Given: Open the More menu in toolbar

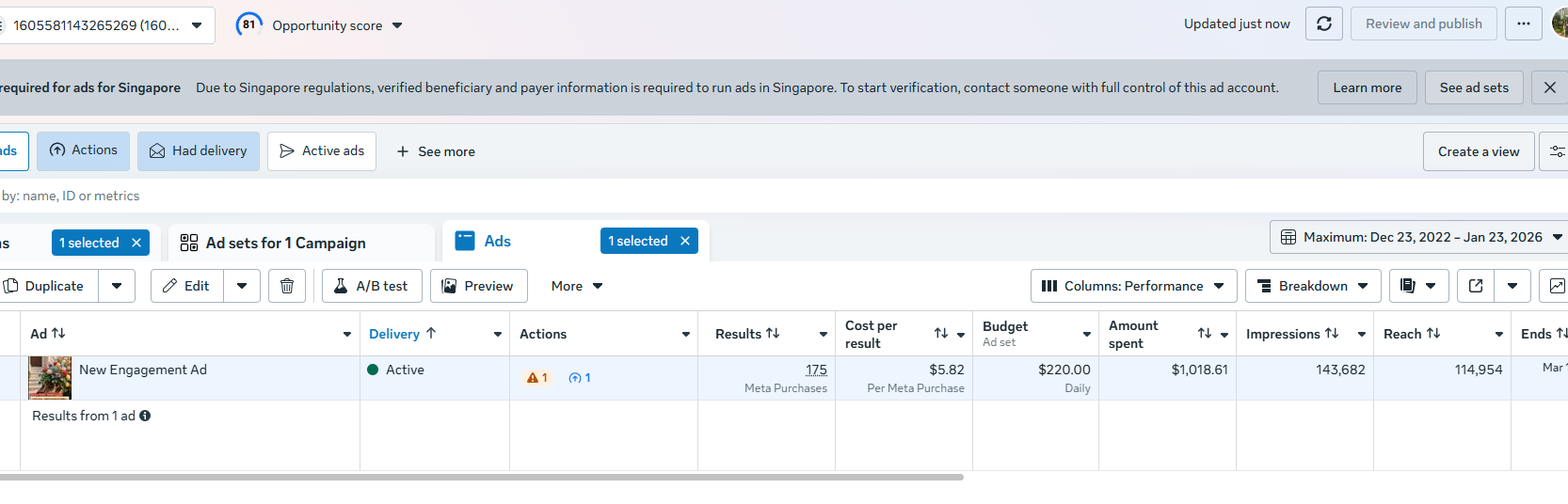Looking at the screenshot, I should (576, 286).
